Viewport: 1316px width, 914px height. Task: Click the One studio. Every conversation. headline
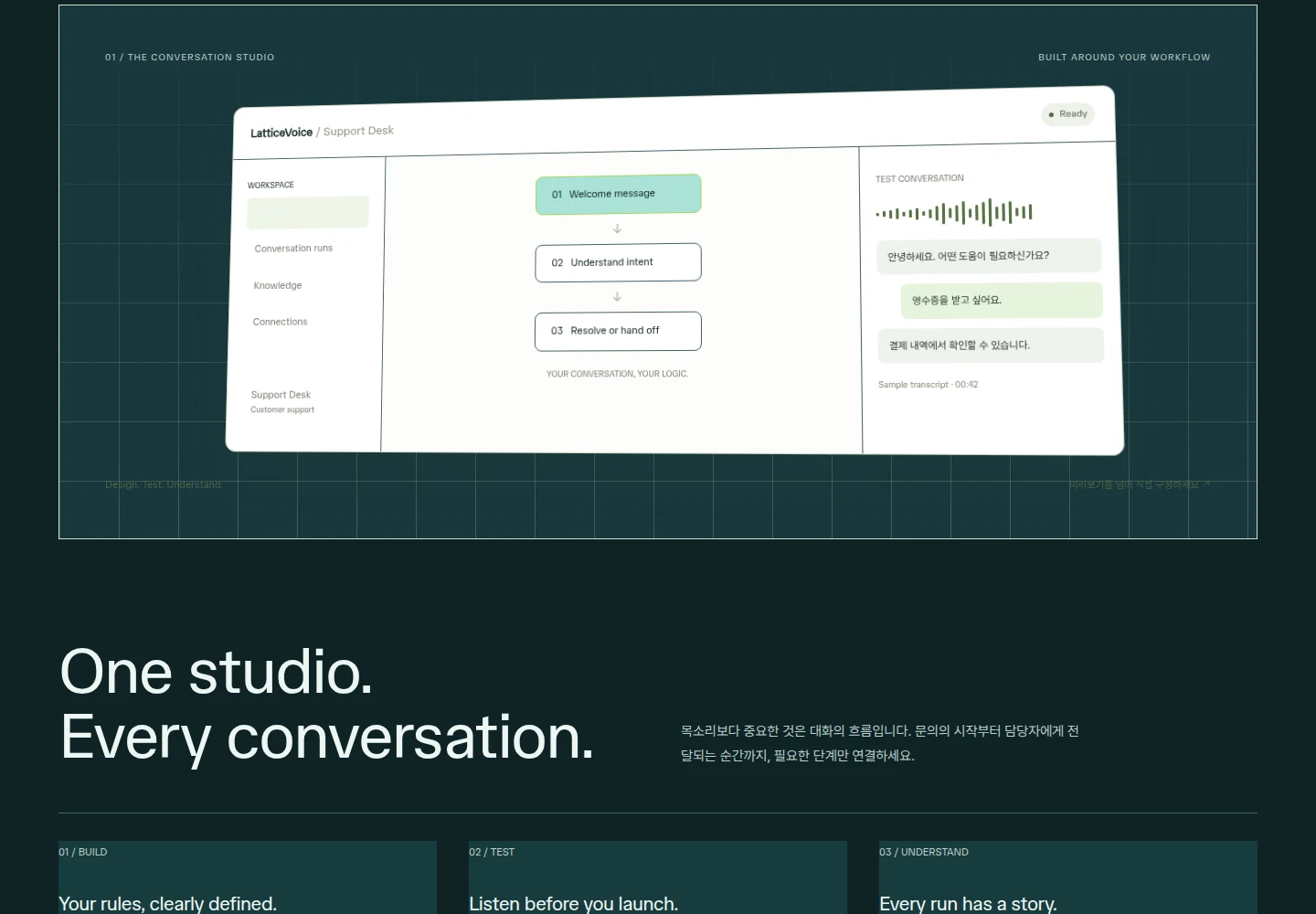tap(326, 704)
